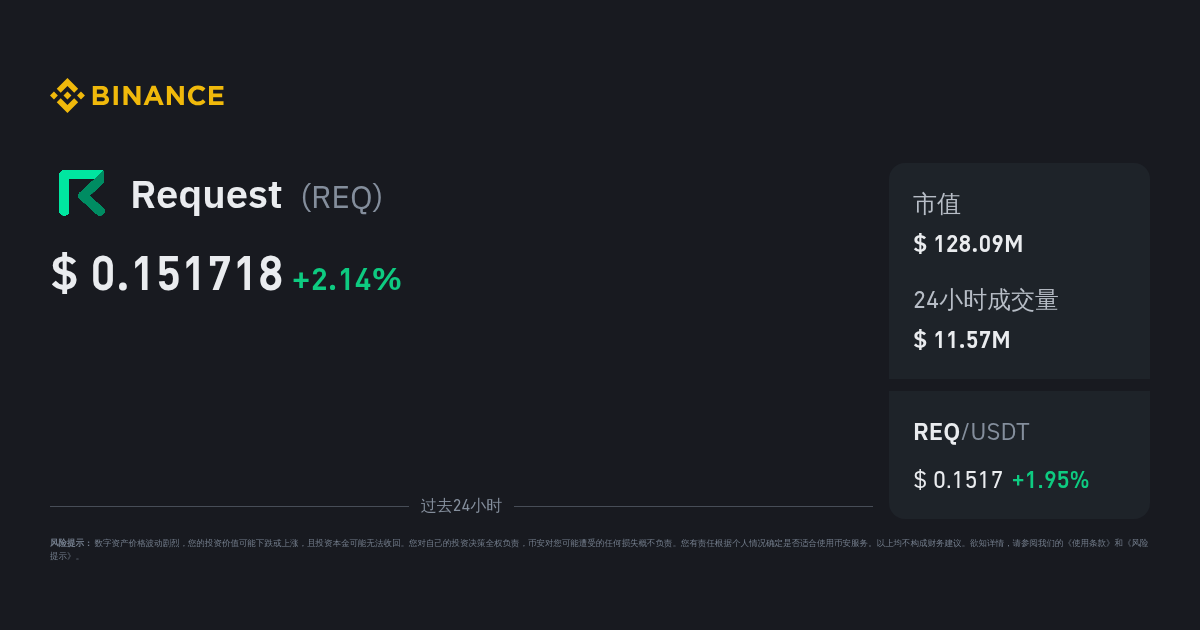This screenshot has height=630, width=1200.
Task: Open the 《风险提示》 link at disclaimer end
Action: (x=1136, y=543)
